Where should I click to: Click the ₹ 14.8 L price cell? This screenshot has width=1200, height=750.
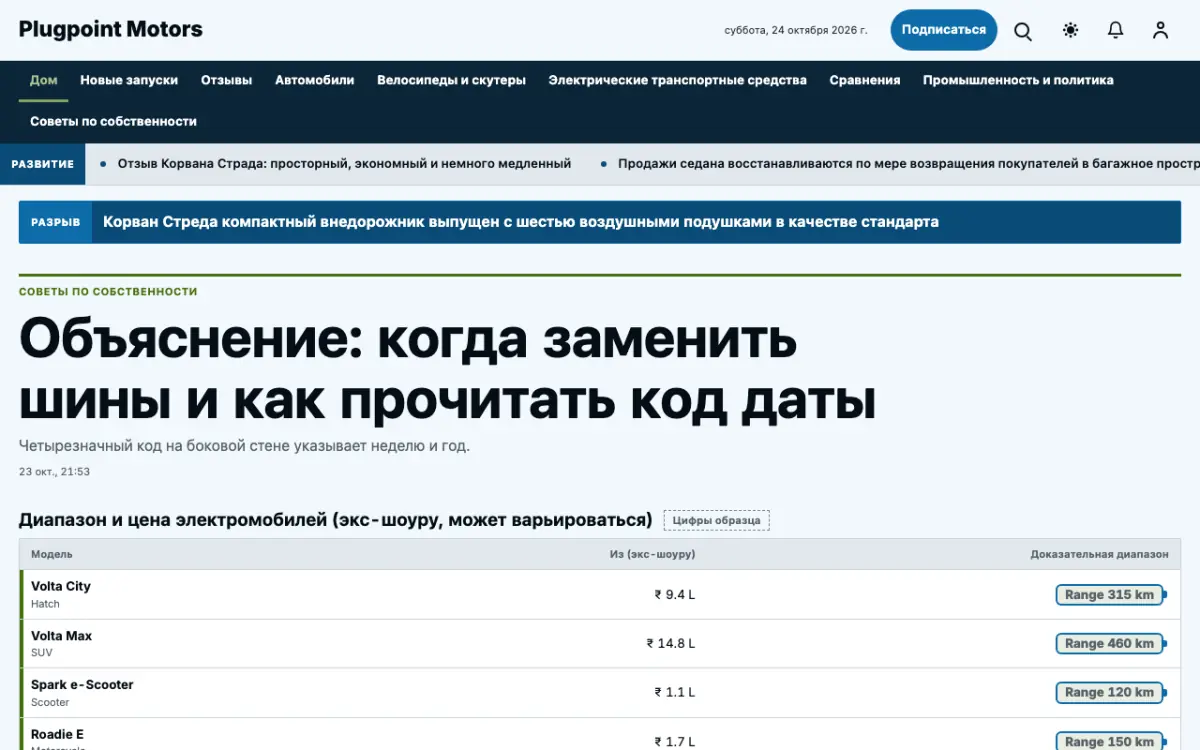(x=671, y=643)
